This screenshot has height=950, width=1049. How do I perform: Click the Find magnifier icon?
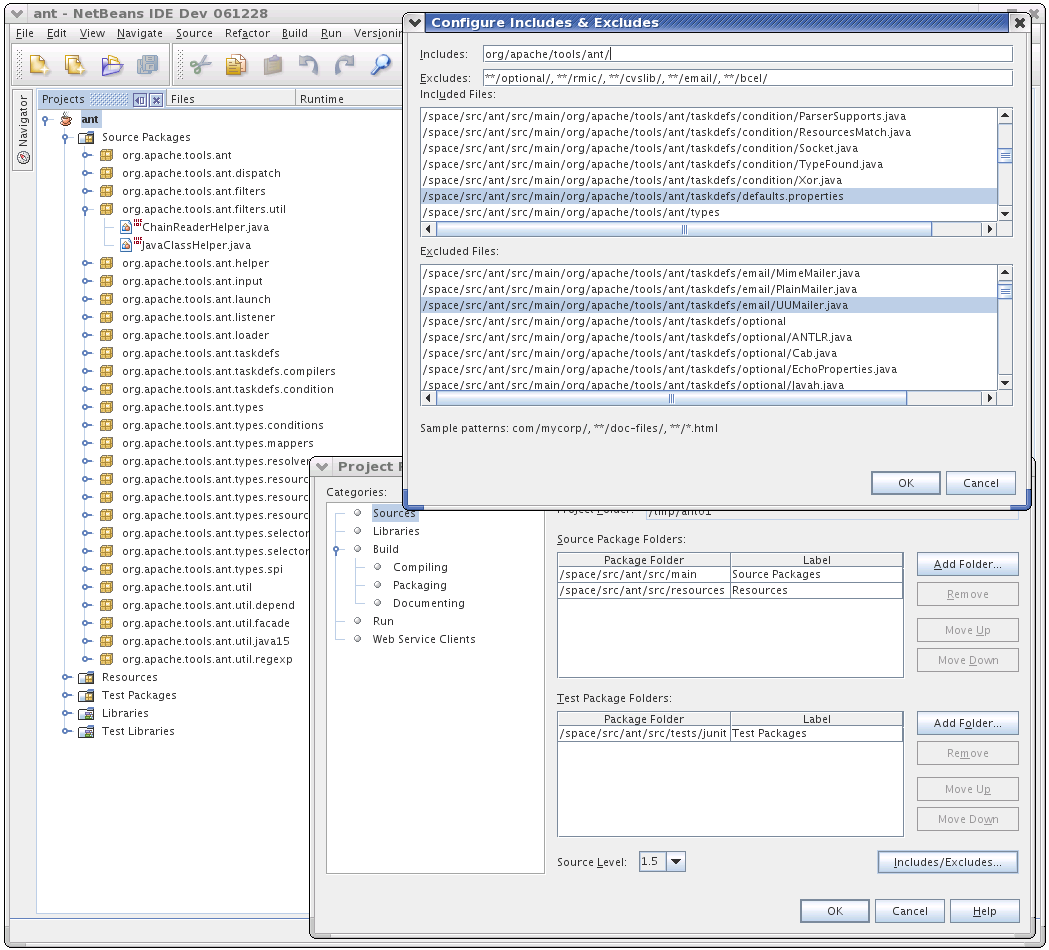(x=381, y=65)
